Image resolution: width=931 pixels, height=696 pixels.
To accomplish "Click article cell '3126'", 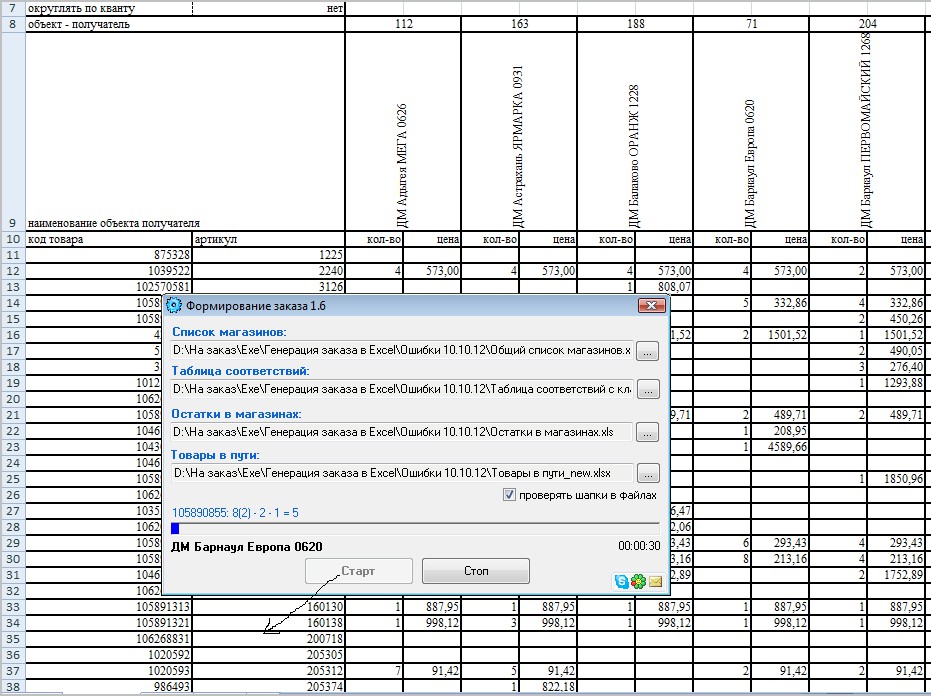I will 269,287.
